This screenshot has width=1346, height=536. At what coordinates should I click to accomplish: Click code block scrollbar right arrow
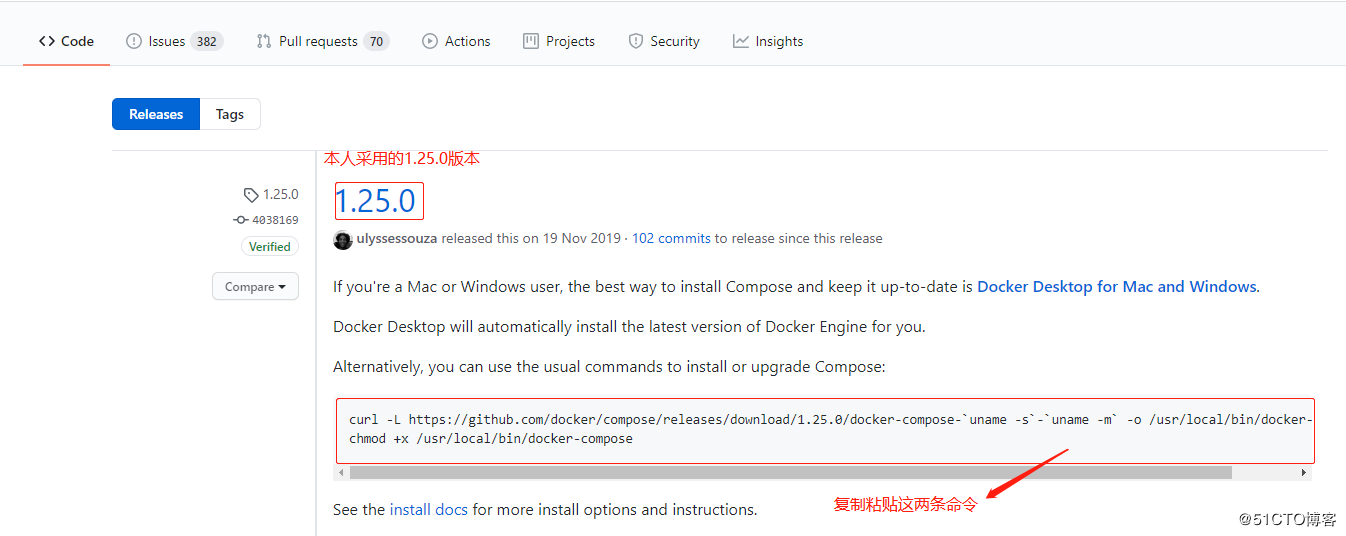pyautogui.click(x=1304, y=472)
